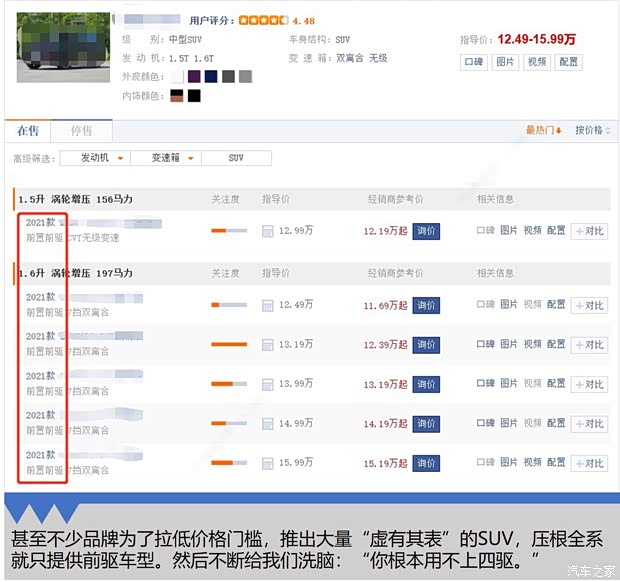Image resolution: width=620 pixels, height=582 pixels.
Task: Click the 配置 button under guide price
Action: coord(569,62)
